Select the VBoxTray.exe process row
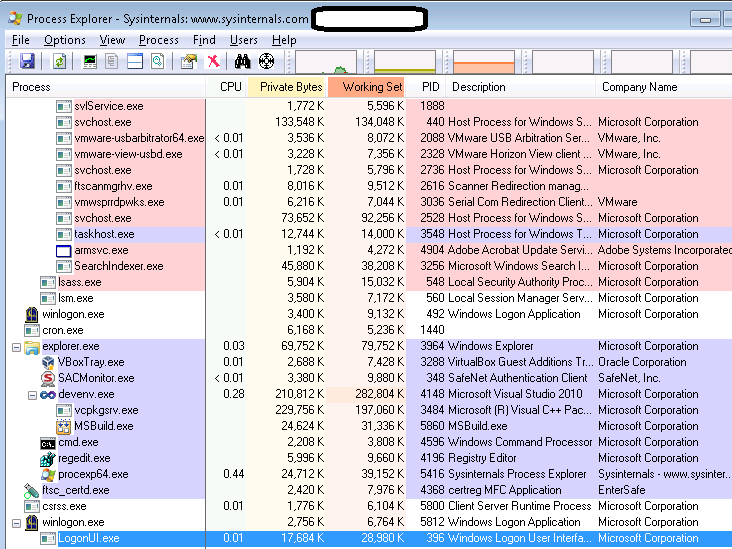The image size is (732, 549). tap(90, 362)
